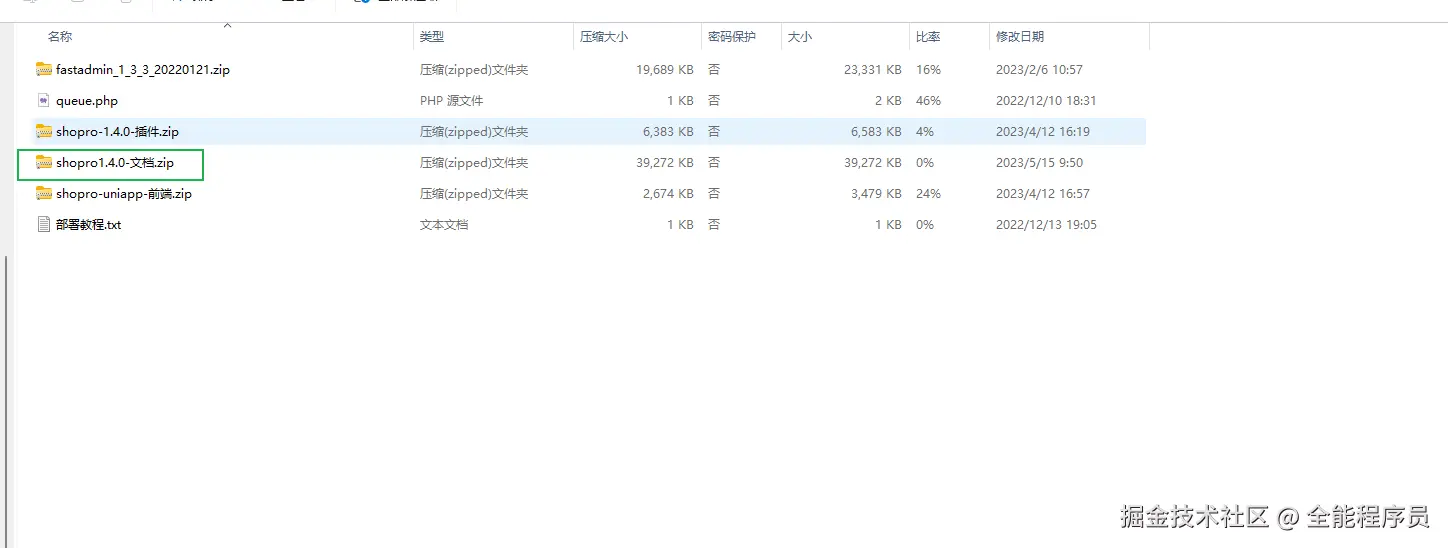This screenshot has width=1448, height=548.
Task: Click the shopro-1.4.0-插件.zip archive icon
Action: [44, 132]
